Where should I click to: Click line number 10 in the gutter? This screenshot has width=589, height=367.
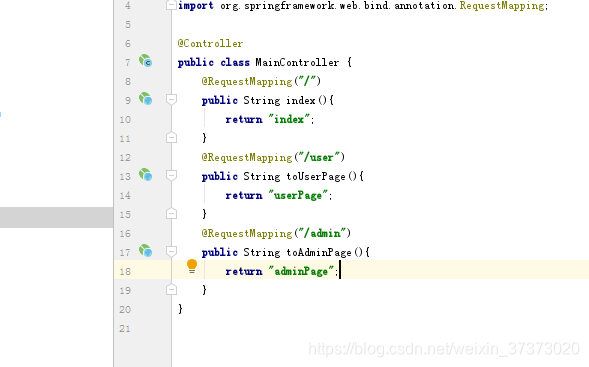(x=125, y=120)
